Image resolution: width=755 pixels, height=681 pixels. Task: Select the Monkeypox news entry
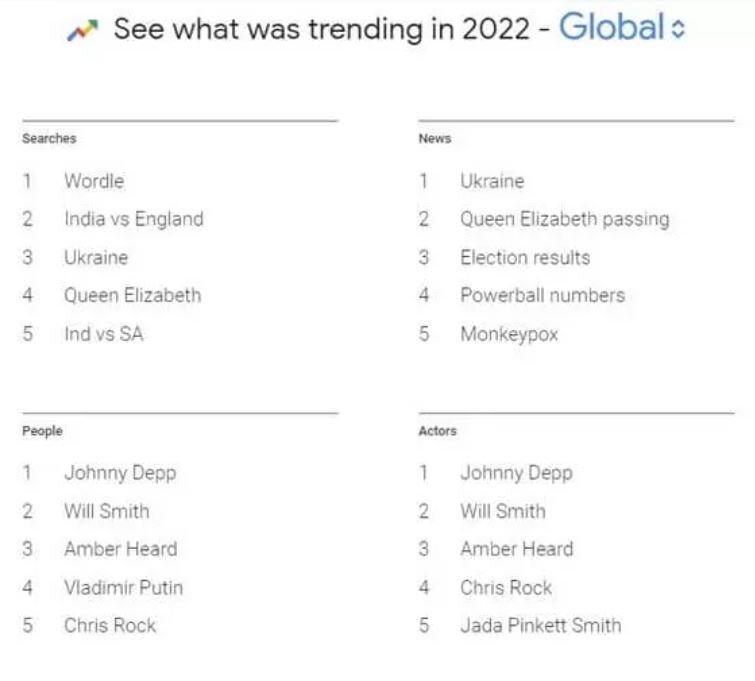tap(509, 333)
